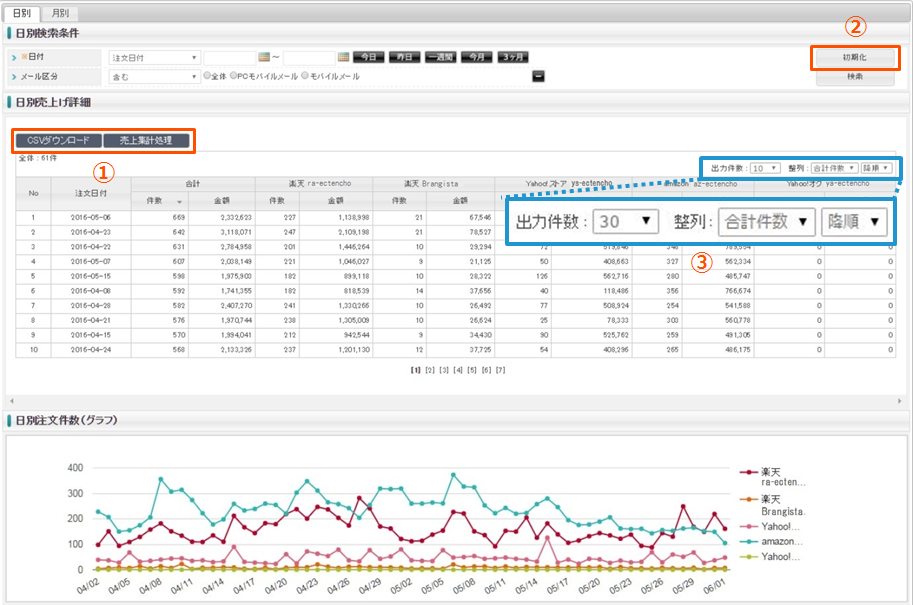Viewport: 913px width, 605px height.
Task: Click the 全体：61件 record count text
Action: pyautogui.click(x=38, y=158)
